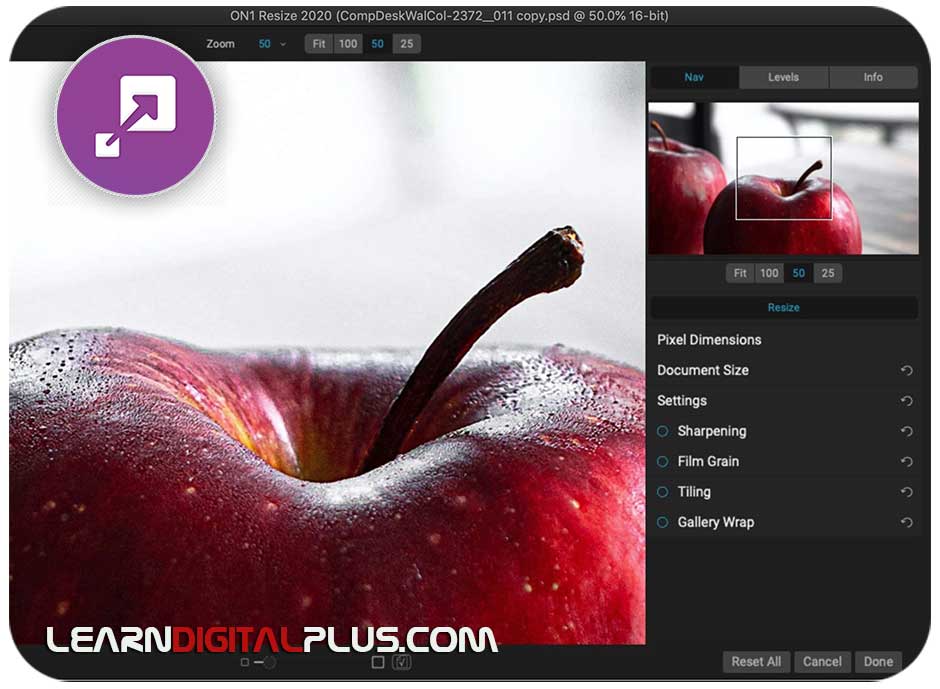Switch to the Levels tab

[x=784, y=77]
